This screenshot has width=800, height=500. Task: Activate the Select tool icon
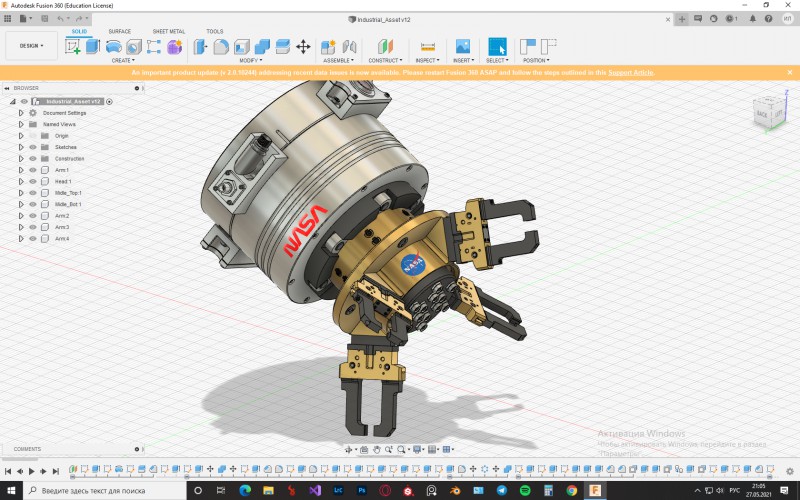tap(497, 46)
